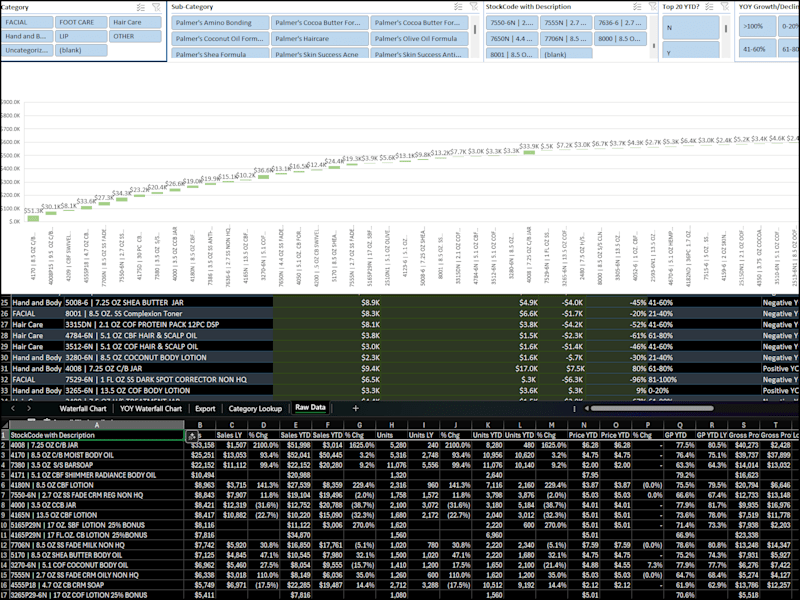Select >100% in the YOY Growth slicer
The height and width of the screenshot is (600, 800).
tap(757, 27)
